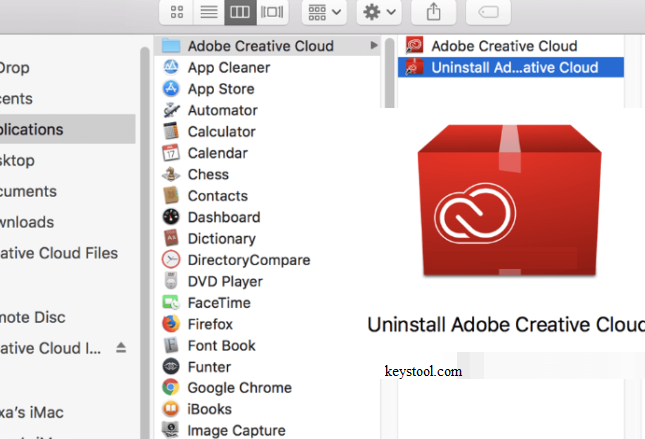Image resolution: width=645 pixels, height=439 pixels.
Task: Select the Adobe Creative Cloud folder icon
Action: coord(171,46)
